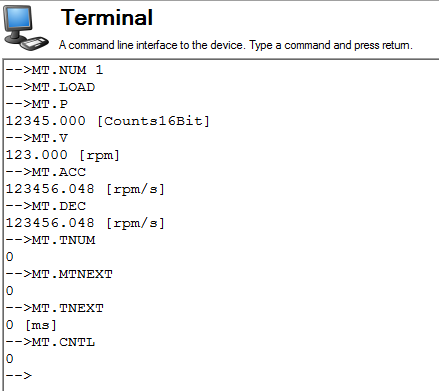Click the 123.000 rpm output line
The height and width of the screenshot is (391, 439).
(x=63, y=155)
